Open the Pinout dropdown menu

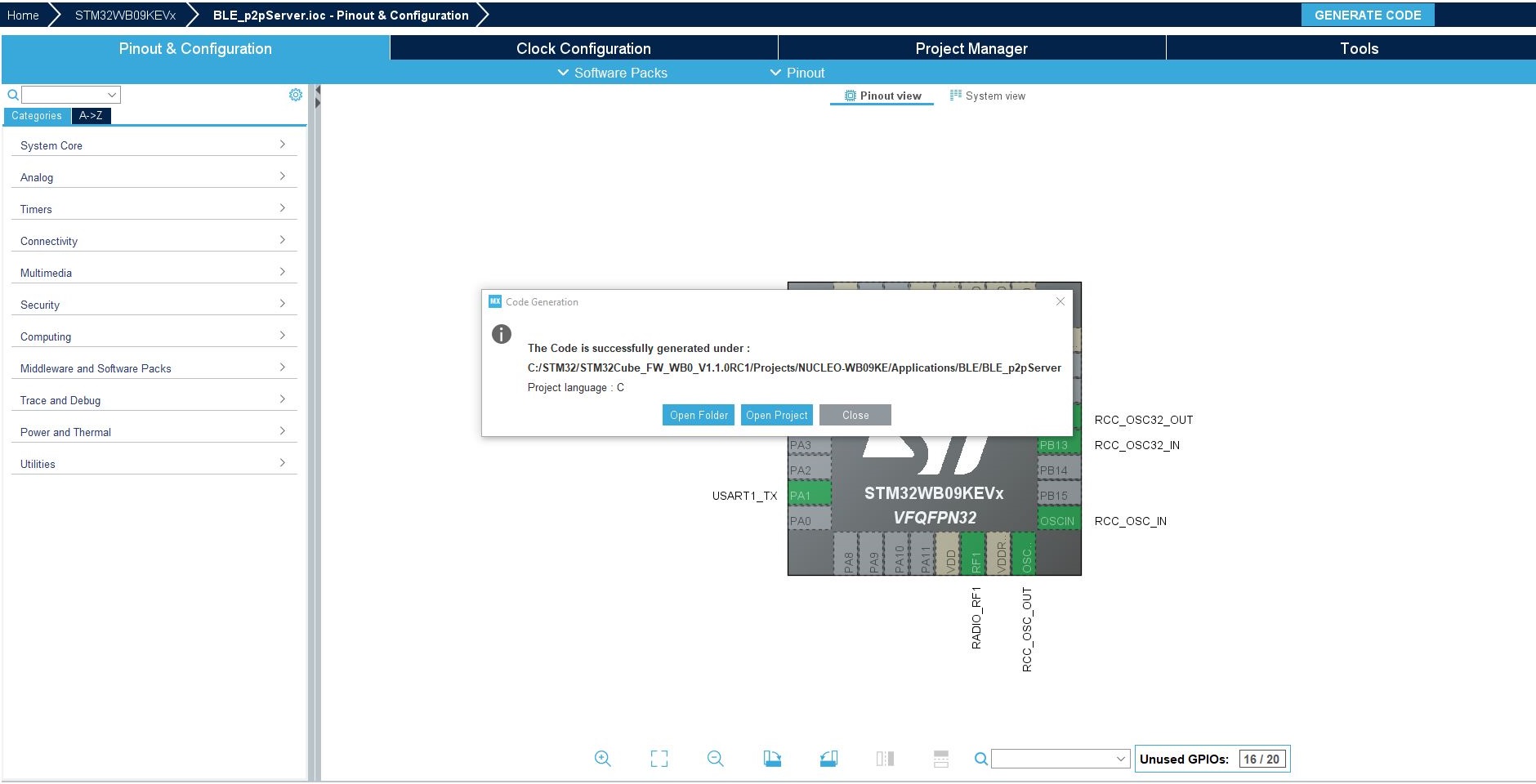pyautogui.click(x=797, y=73)
